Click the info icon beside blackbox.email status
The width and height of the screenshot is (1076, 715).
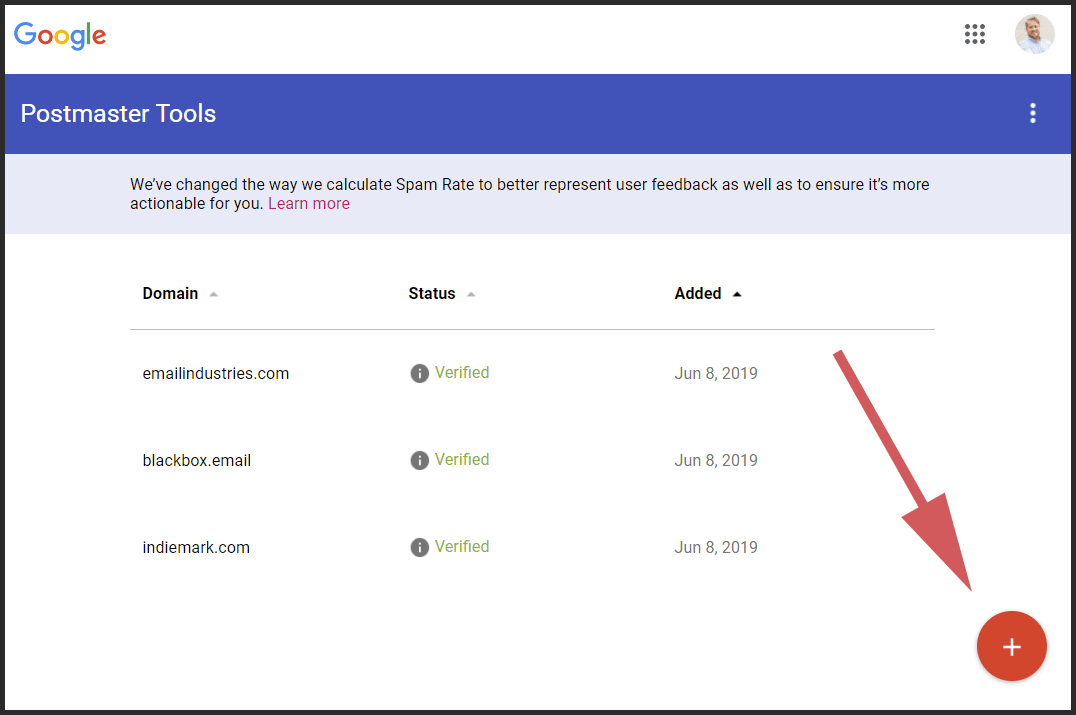[x=419, y=459]
